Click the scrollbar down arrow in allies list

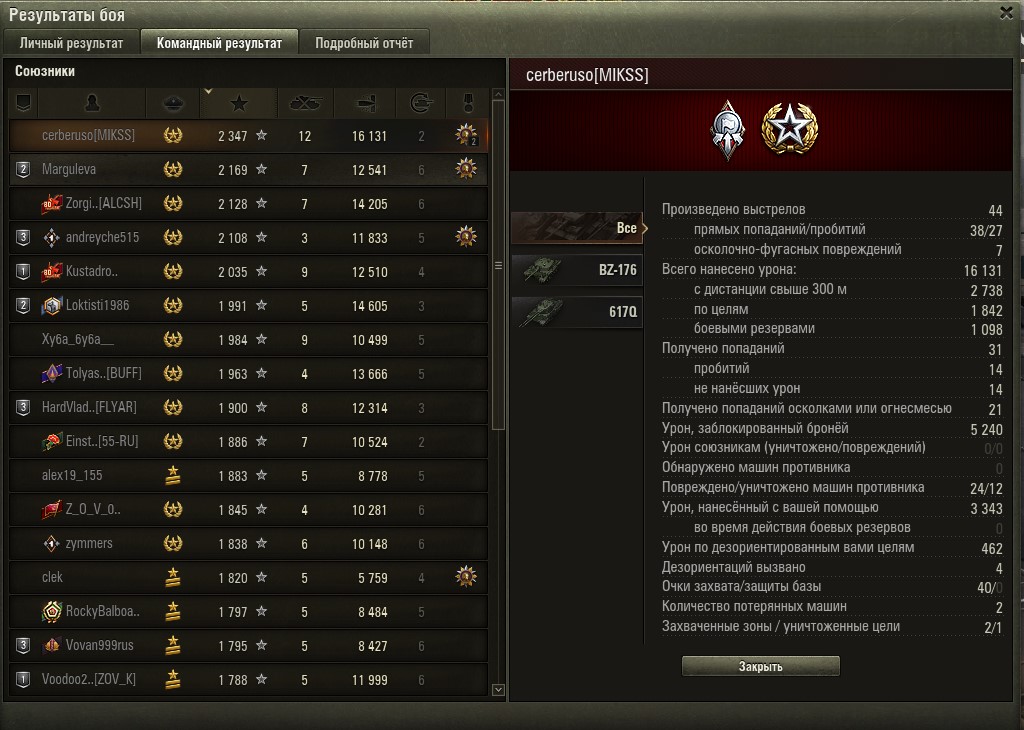coord(498,690)
